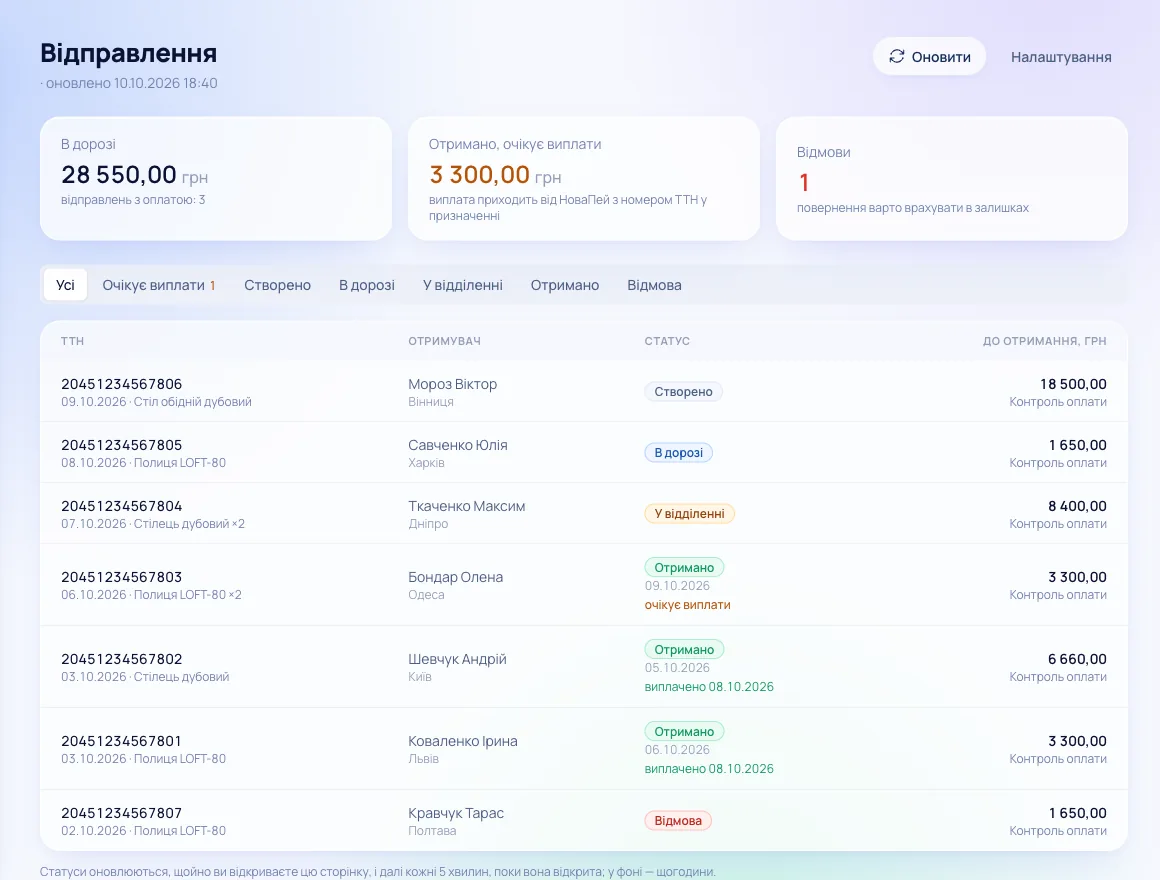Click the ОТРИМУВАЧ column header

444,341
